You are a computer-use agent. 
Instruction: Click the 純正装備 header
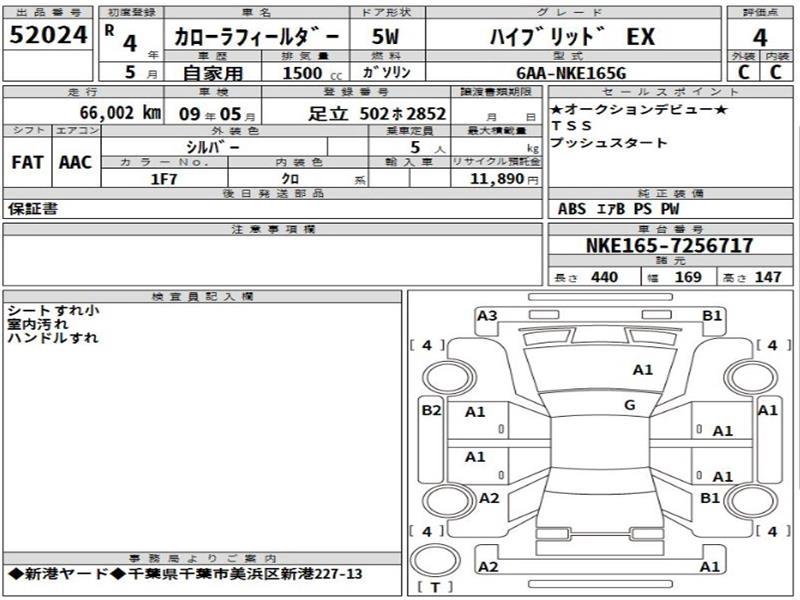[670, 193]
